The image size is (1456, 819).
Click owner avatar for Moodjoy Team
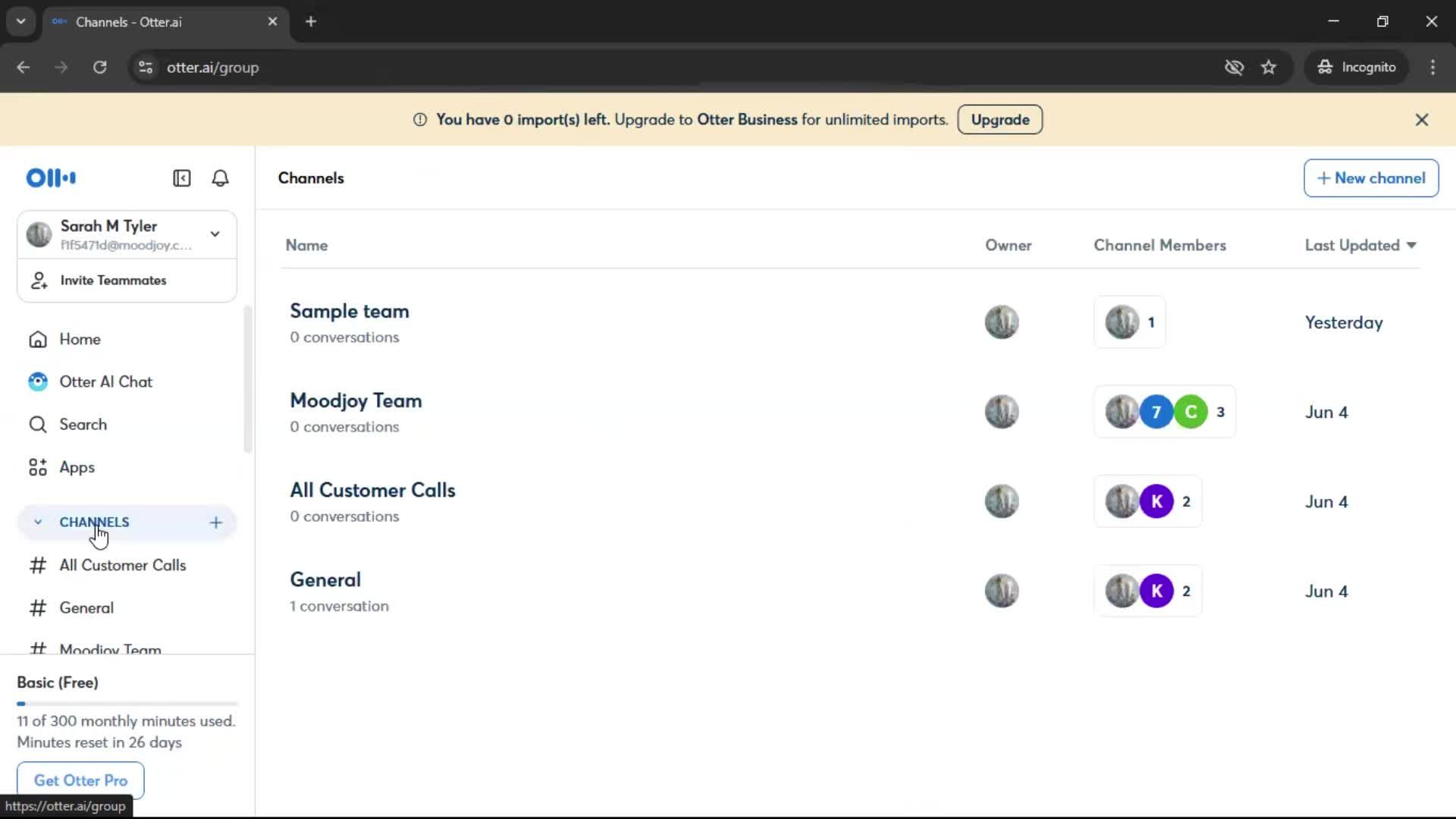tap(1002, 412)
